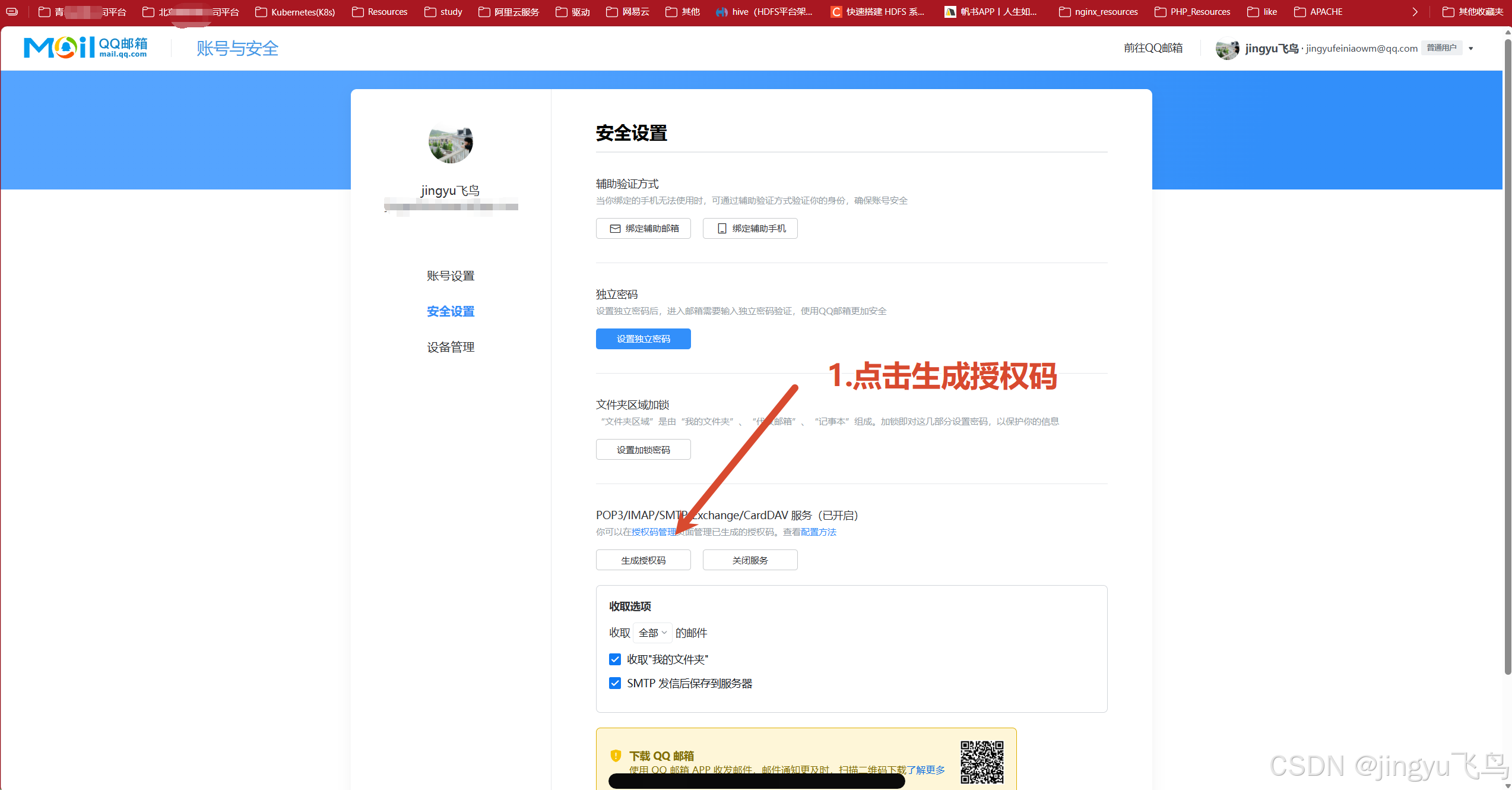Click the small user avatar in the header
This screenshot has height=790, width=1512.
tap(1226, 49)
